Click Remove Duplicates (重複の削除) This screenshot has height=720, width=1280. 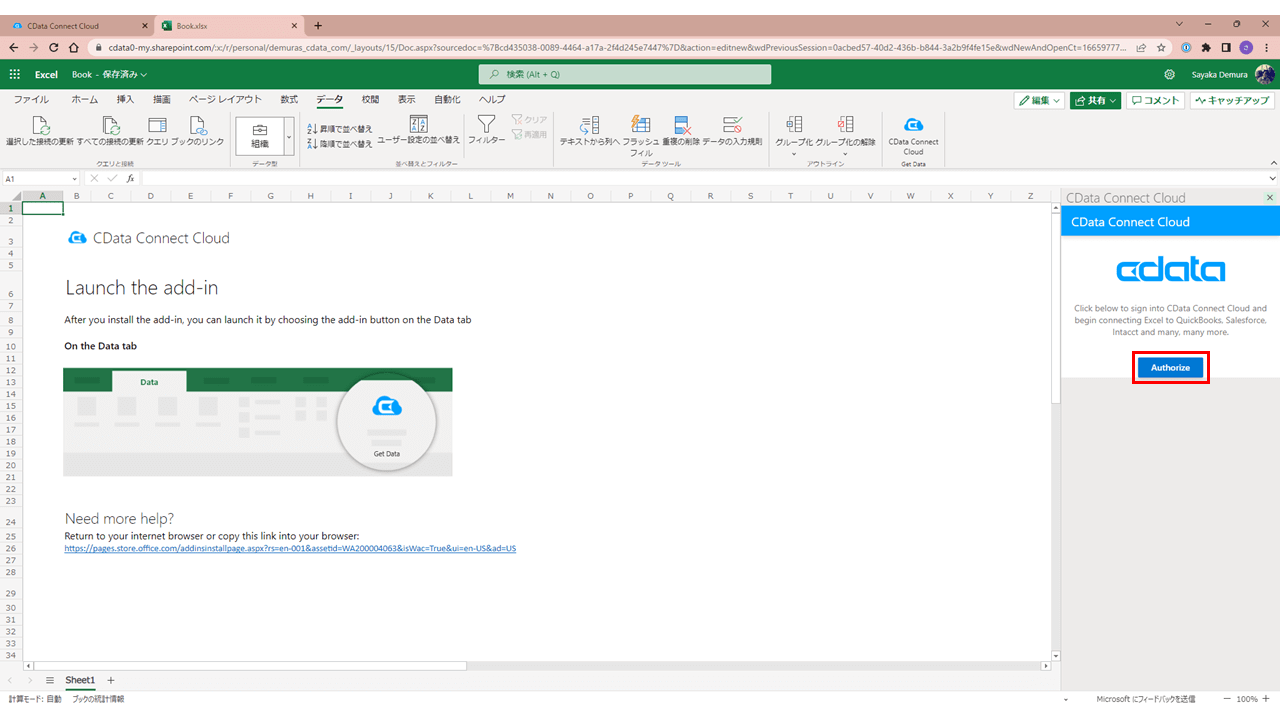click(x=681, y=131)
